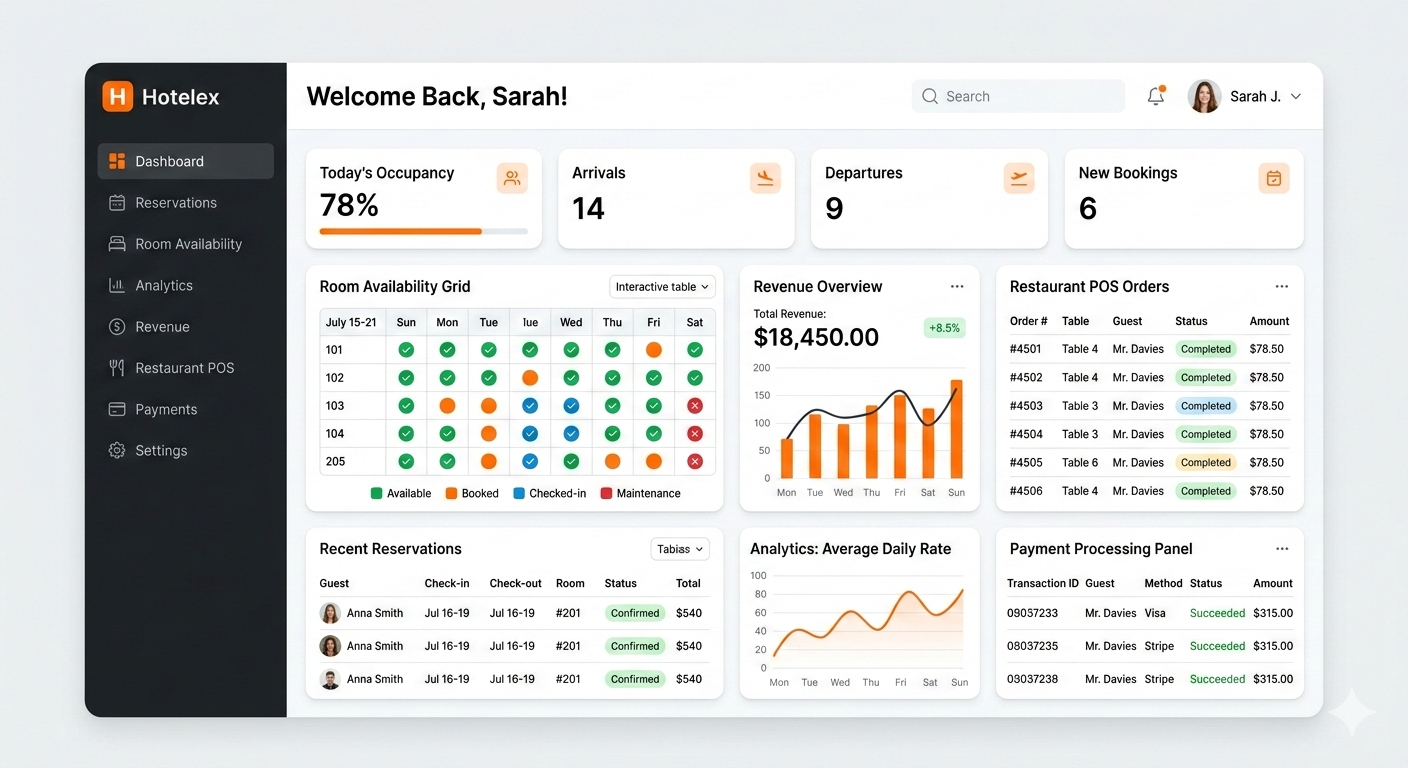Screen dimensions: 1408x768
Task: Open the Tabias dropdown in Recent Reservations
Action: (679, 549)
